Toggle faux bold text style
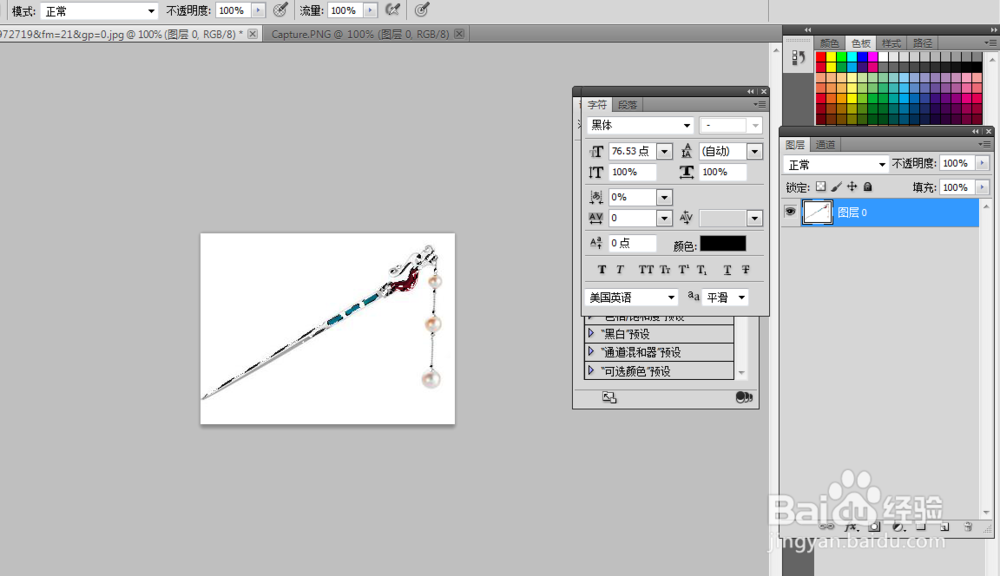Image resolution: width=1000 pixels, height=576 pixels. click(x=601, y=270)
